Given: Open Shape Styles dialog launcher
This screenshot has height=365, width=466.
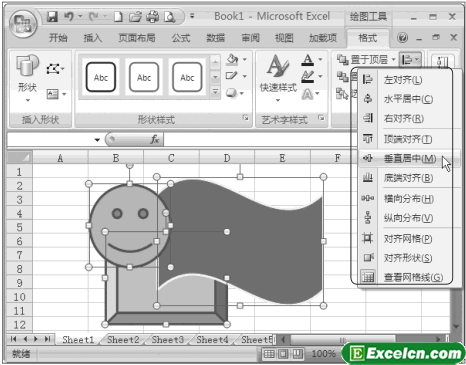Looking at the screenshot, I should [246, 118].
